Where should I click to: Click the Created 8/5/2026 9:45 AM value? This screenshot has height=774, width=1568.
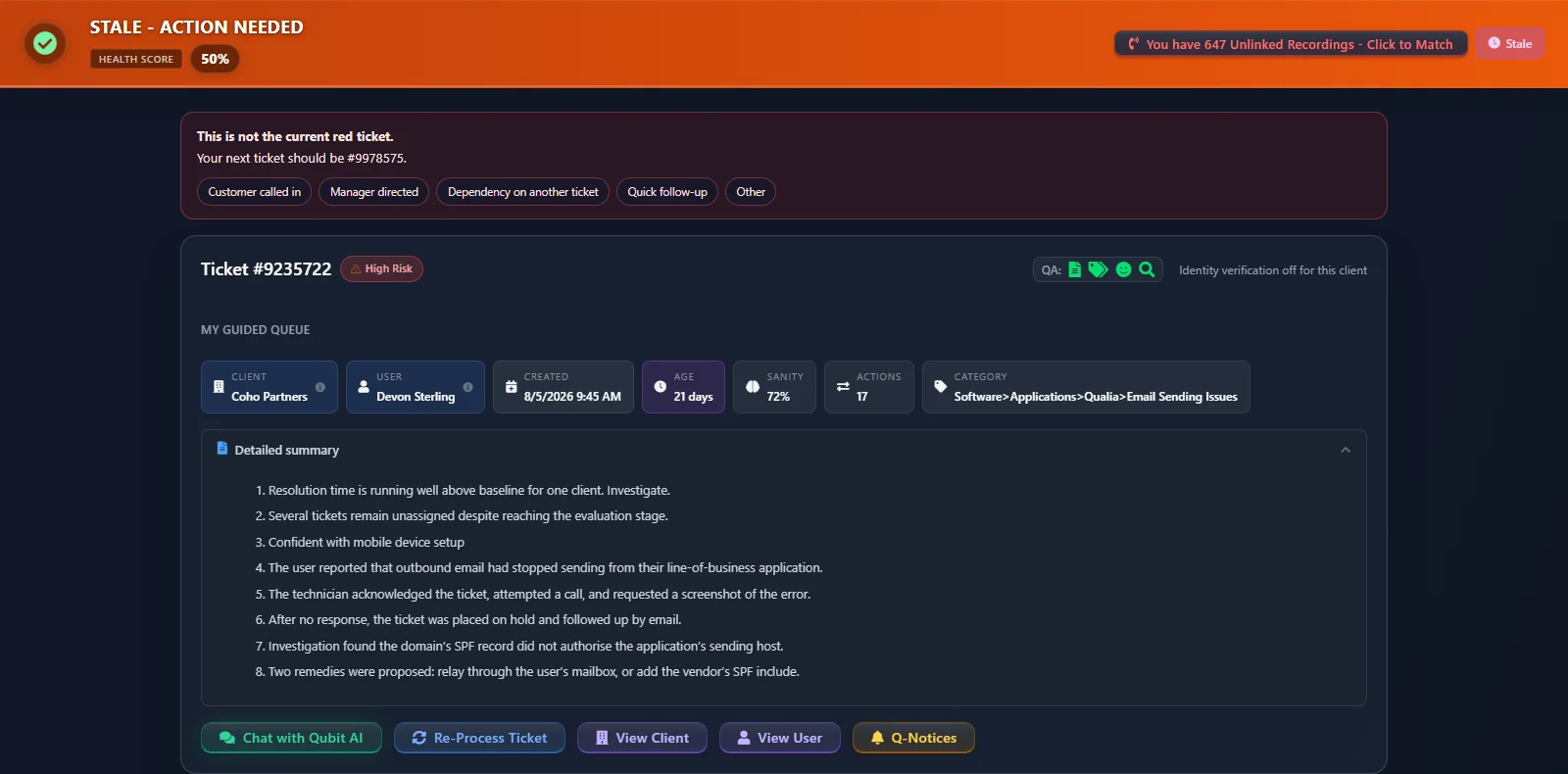coord(572,397)
